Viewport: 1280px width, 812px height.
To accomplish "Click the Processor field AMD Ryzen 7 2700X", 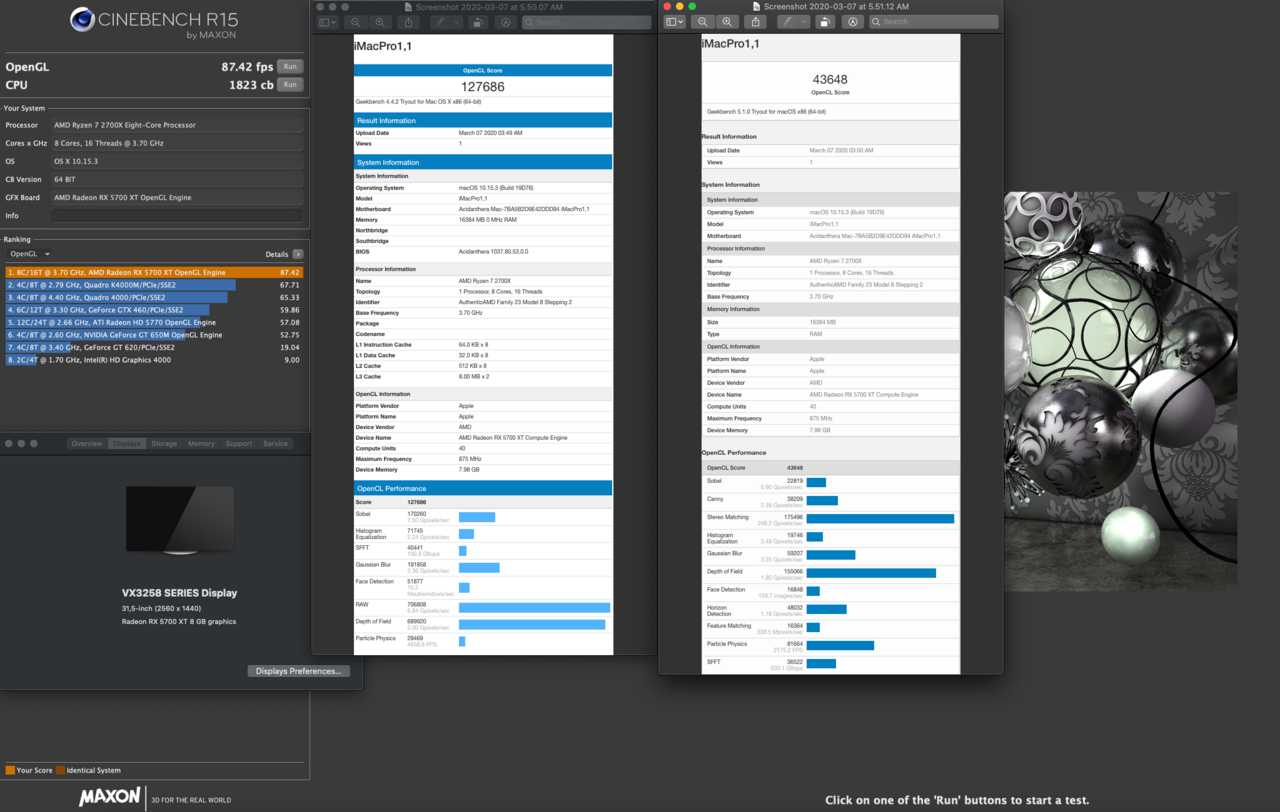I will tap(177, 125).
